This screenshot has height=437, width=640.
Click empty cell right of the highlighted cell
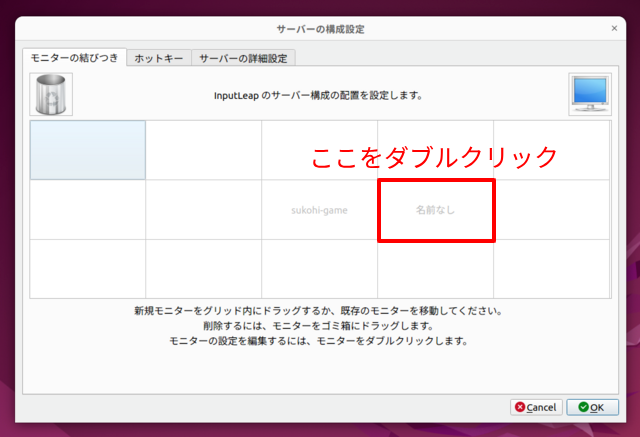[203, 150]
